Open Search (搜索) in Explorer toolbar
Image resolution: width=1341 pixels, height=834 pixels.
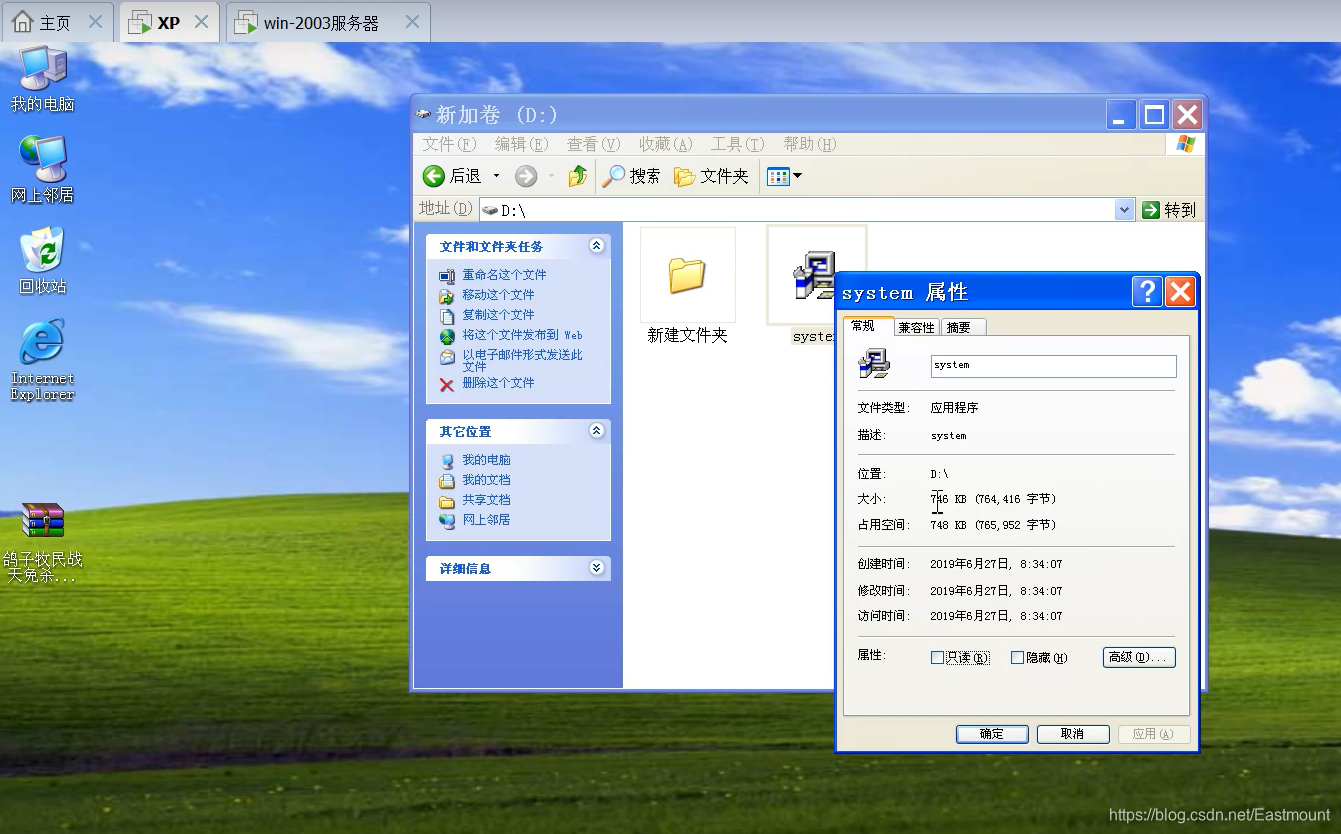(631, 176)
